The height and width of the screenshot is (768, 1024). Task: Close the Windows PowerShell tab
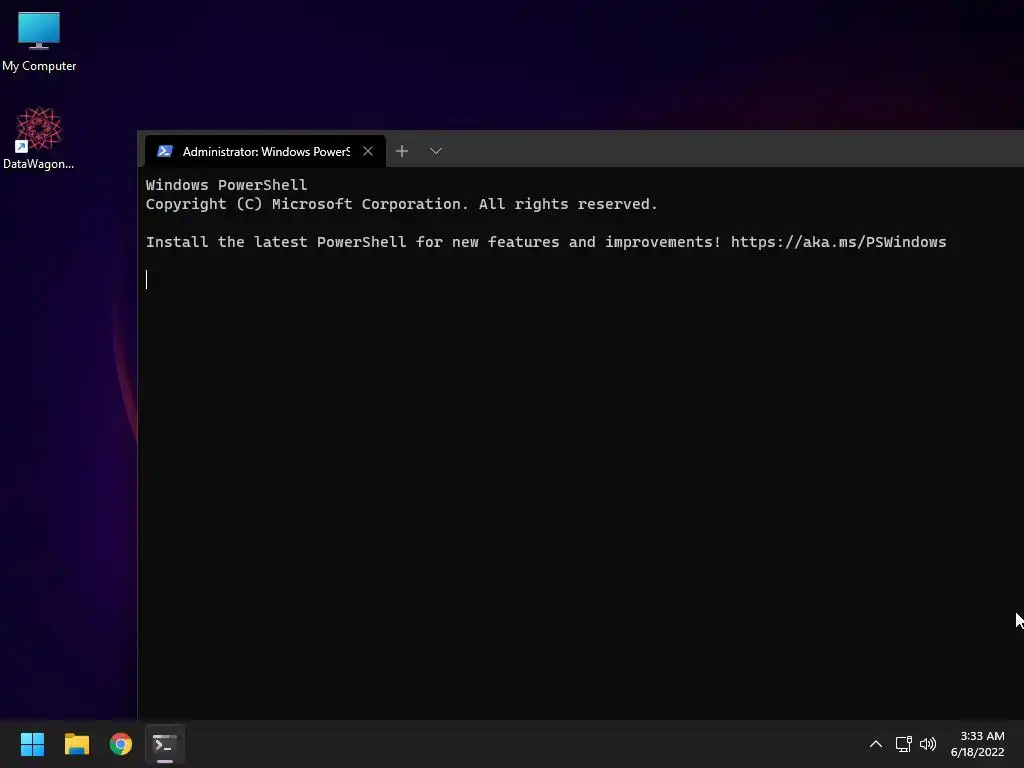[368, 152]
